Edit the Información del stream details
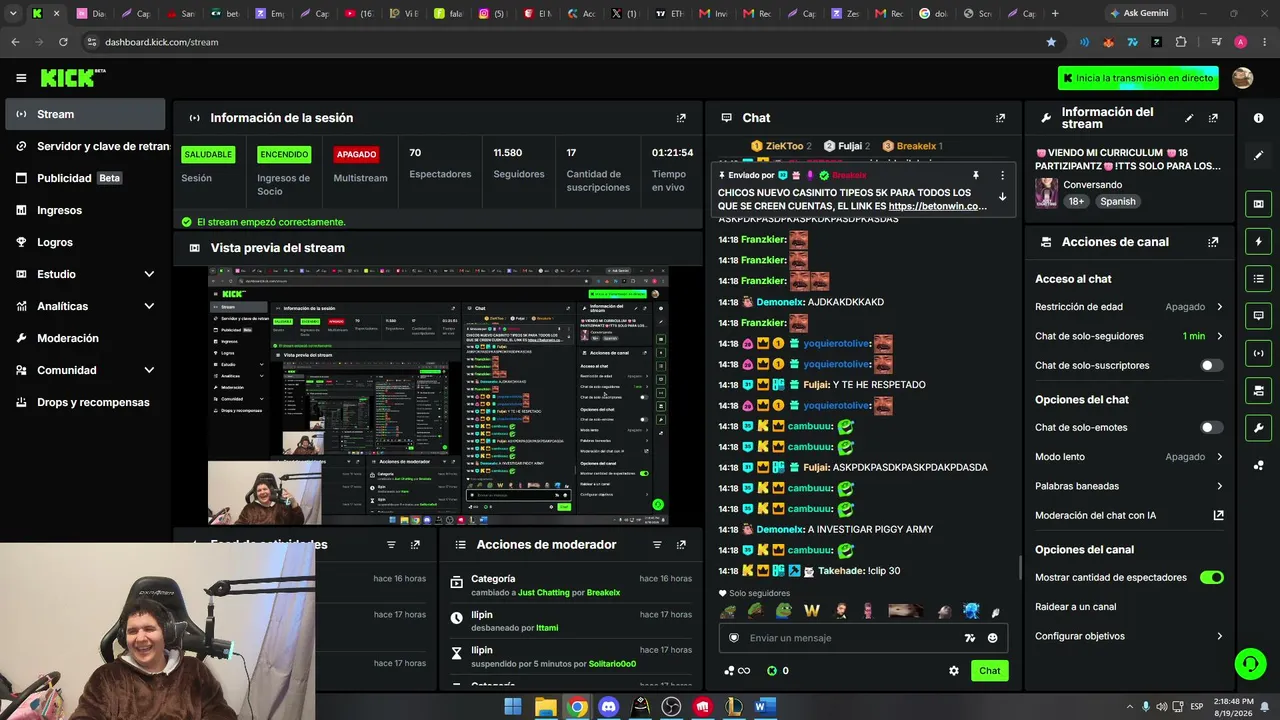The height and width of the screenshot is (720, 1280). [x=1189, y=118]
